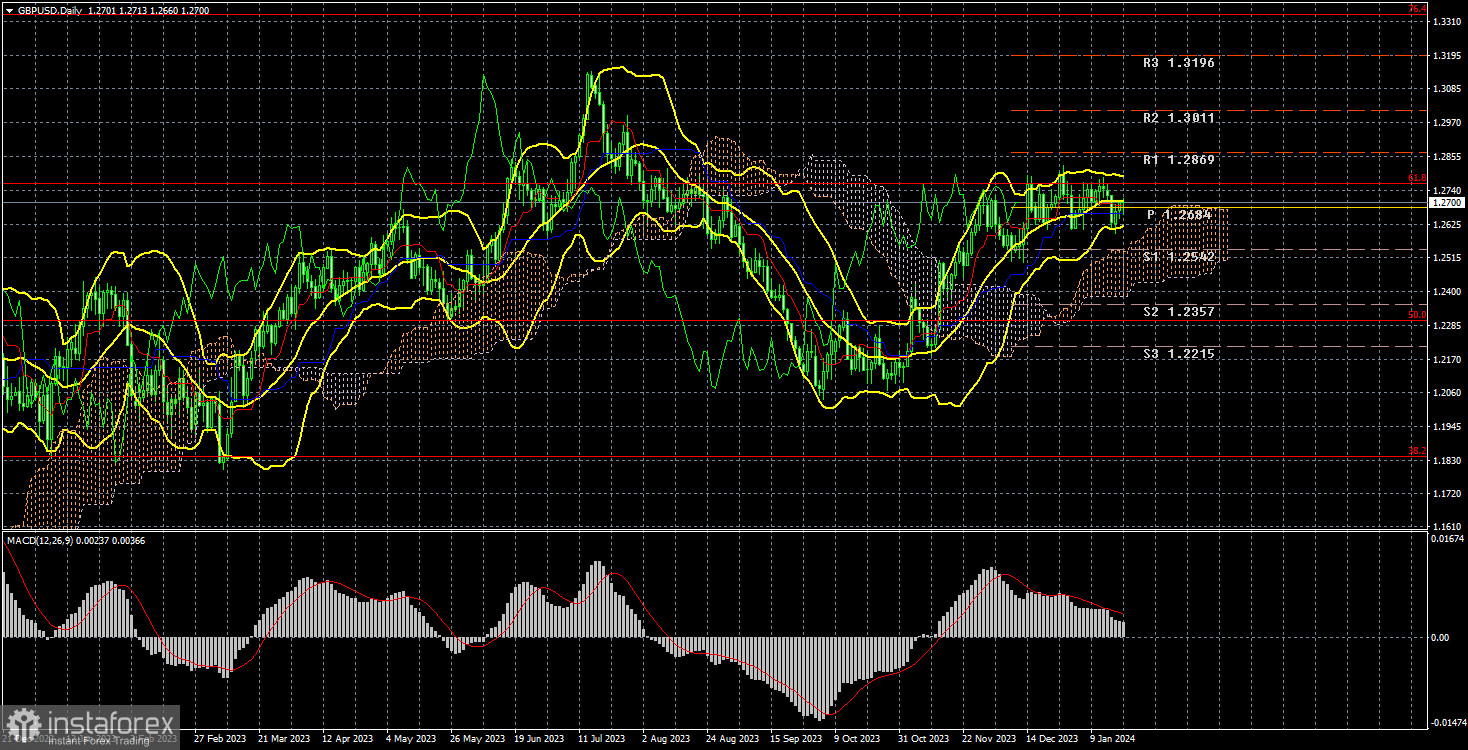The width and height of the screenshot is (1468, 750).
Task: Click the 1.2625 price axis value
Action: tap(1447, 224)
